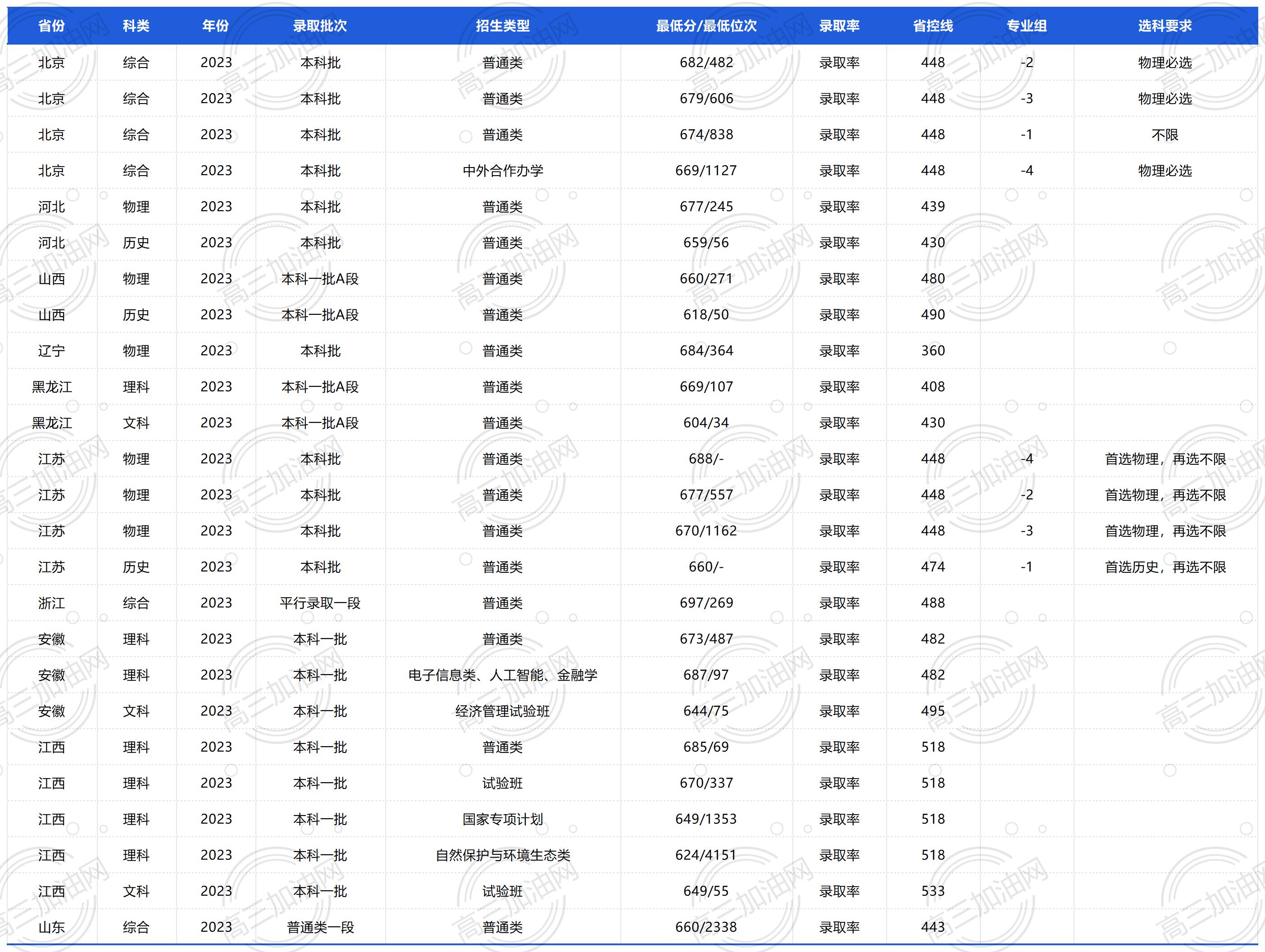This screenshot has width=1265, height=952.
Task: Click the 省控线 column header
Action: click(933, 26)
